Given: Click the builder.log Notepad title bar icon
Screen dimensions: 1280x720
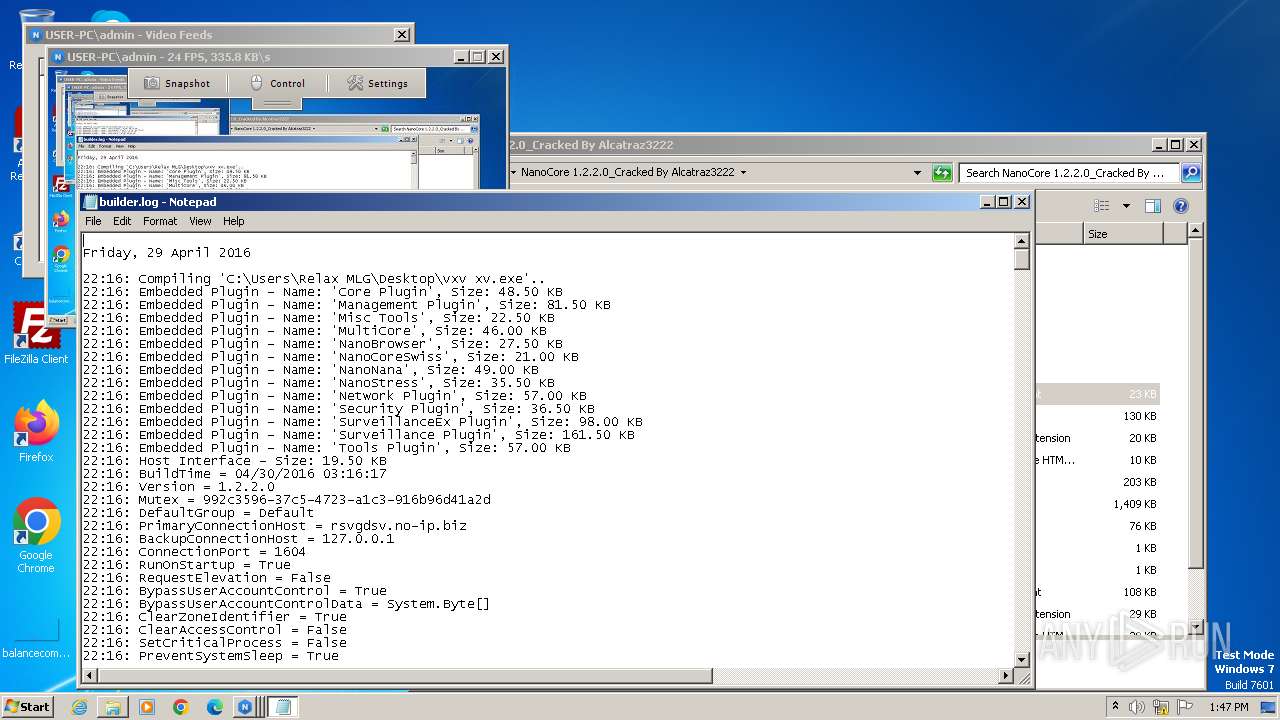Looking at the screenshot, I should (90, 202).
